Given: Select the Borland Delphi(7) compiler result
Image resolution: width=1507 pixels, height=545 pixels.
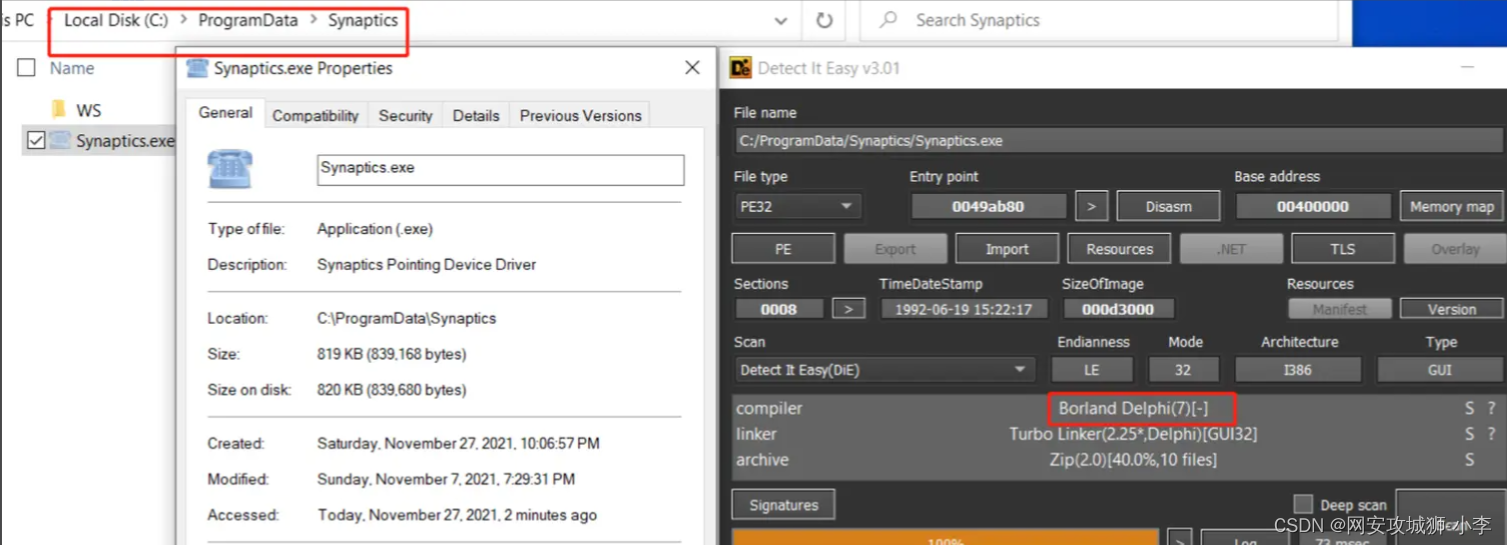Looking at the screenshot, I should pyautogui.click(x=1133, y=408).
